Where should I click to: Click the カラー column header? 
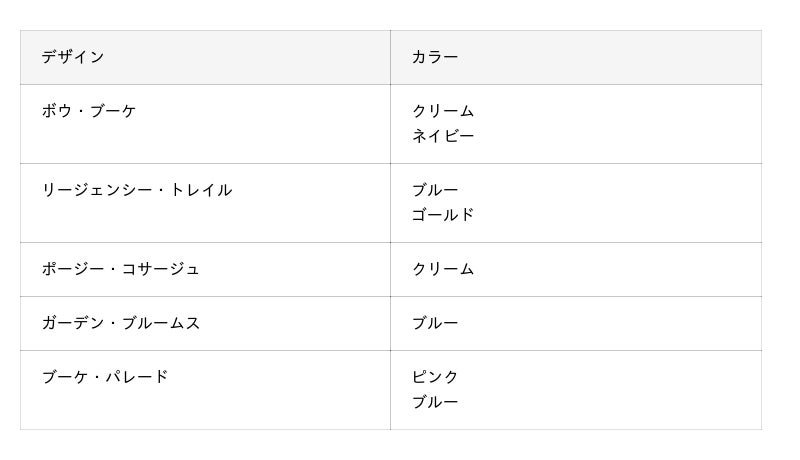tap(435, 57)
